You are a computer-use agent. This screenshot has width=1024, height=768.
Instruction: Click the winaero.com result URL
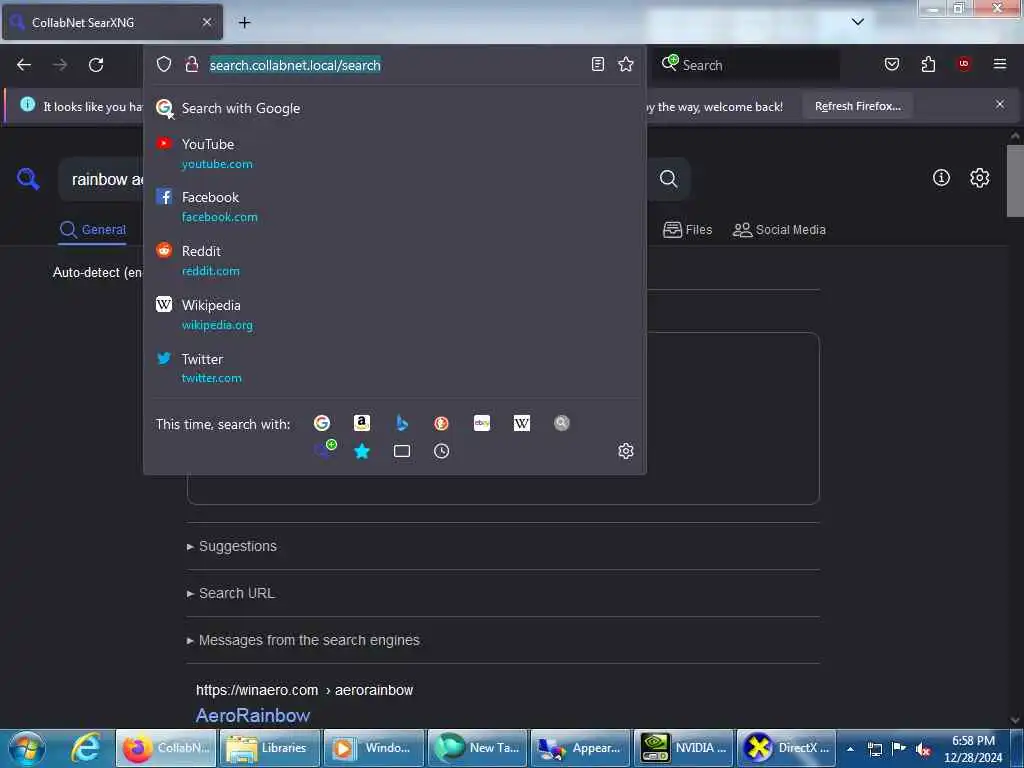[x=304, y=690]
